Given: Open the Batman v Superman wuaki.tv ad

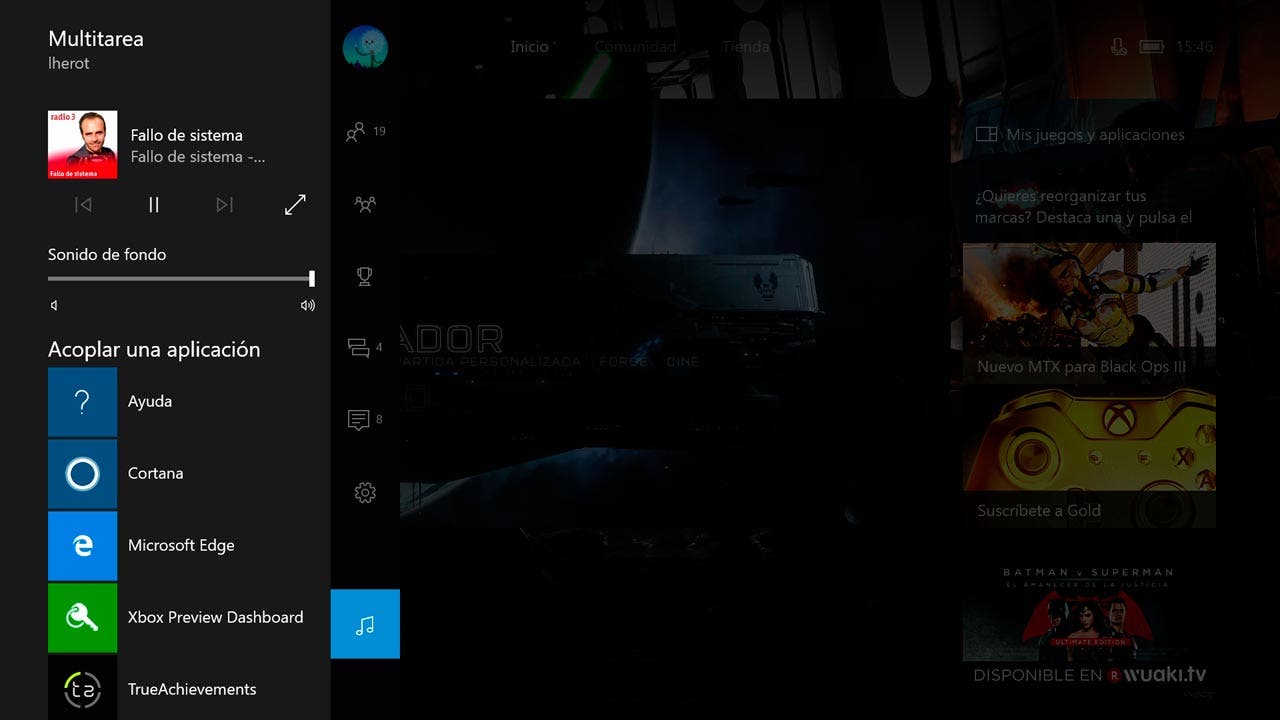Looking at the screenshot, I should pos(1089,622).
